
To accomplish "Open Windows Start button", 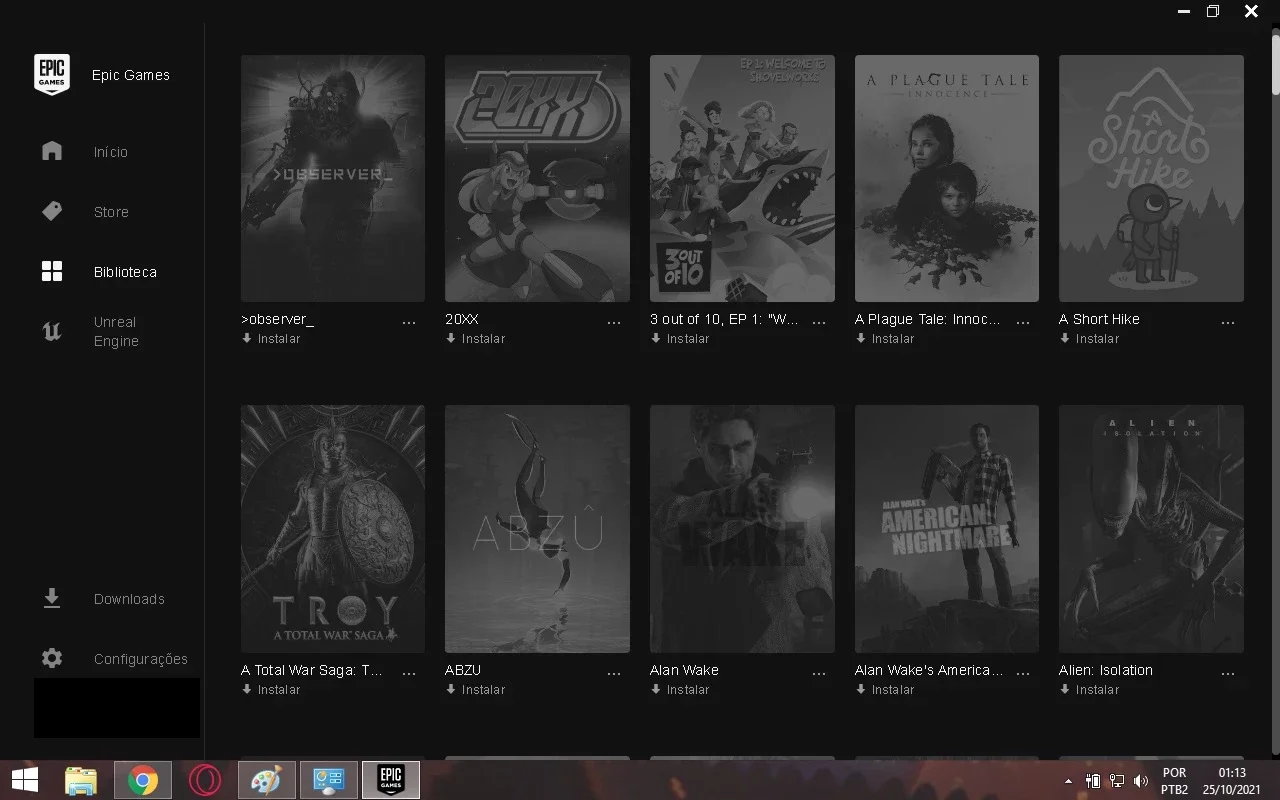I will coord(24,780).
